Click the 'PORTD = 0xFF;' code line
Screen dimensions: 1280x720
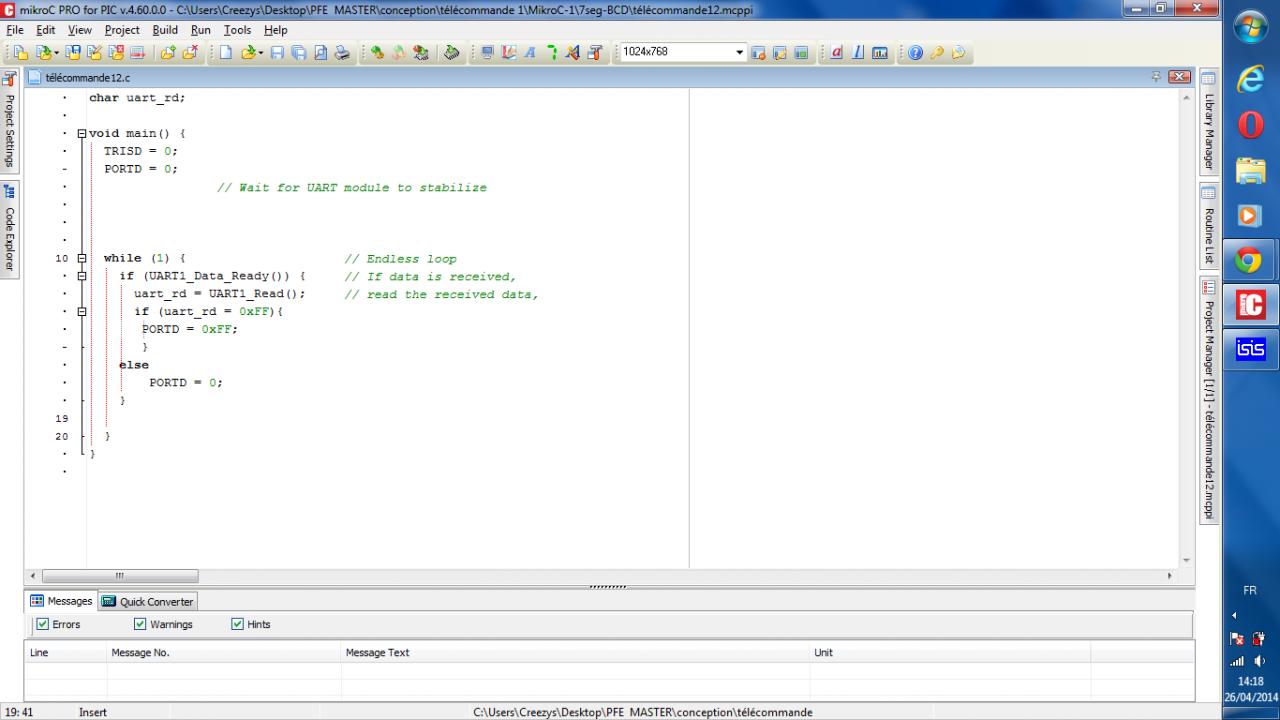[x=190, y=329]
